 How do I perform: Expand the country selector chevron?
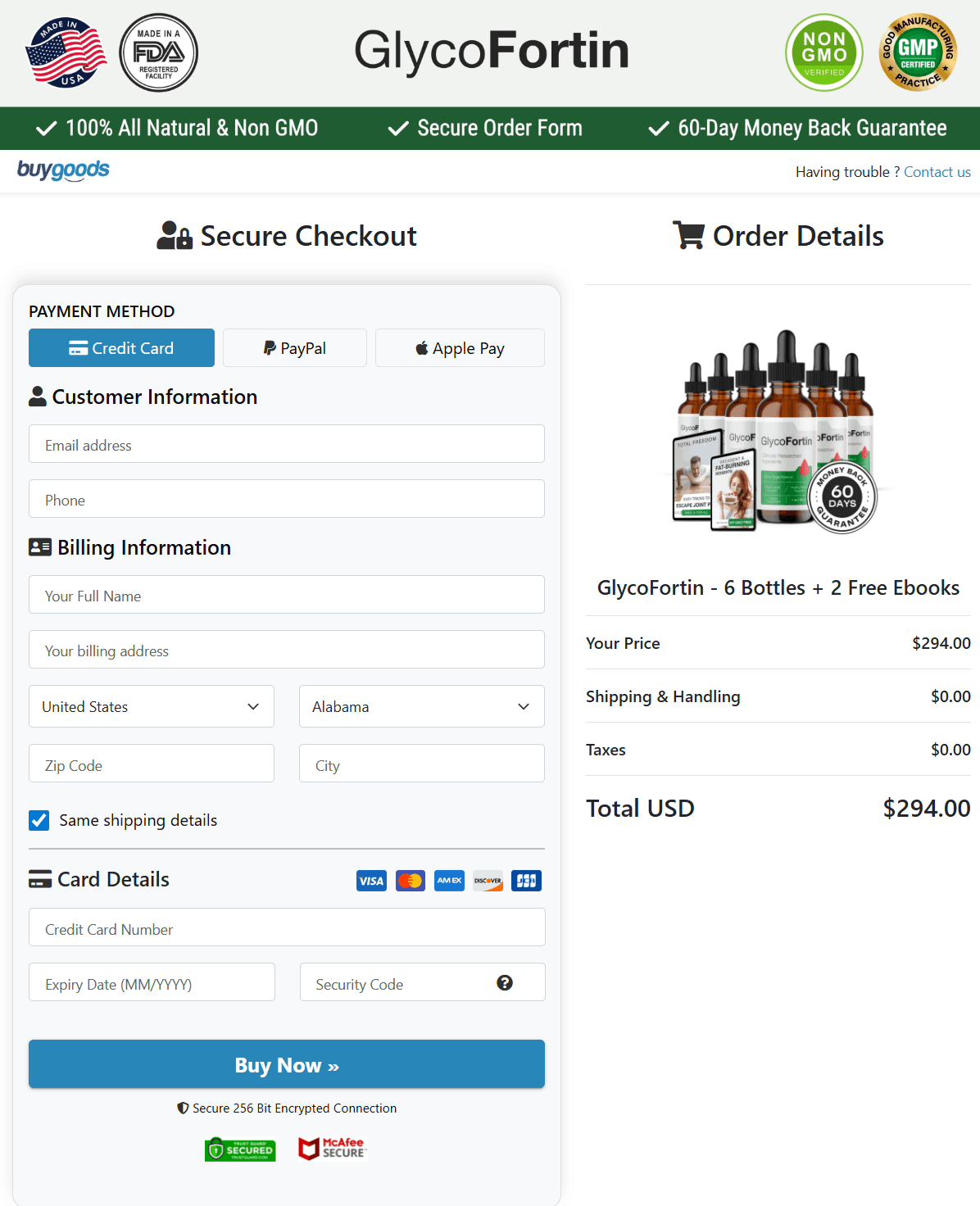(253, 705)
